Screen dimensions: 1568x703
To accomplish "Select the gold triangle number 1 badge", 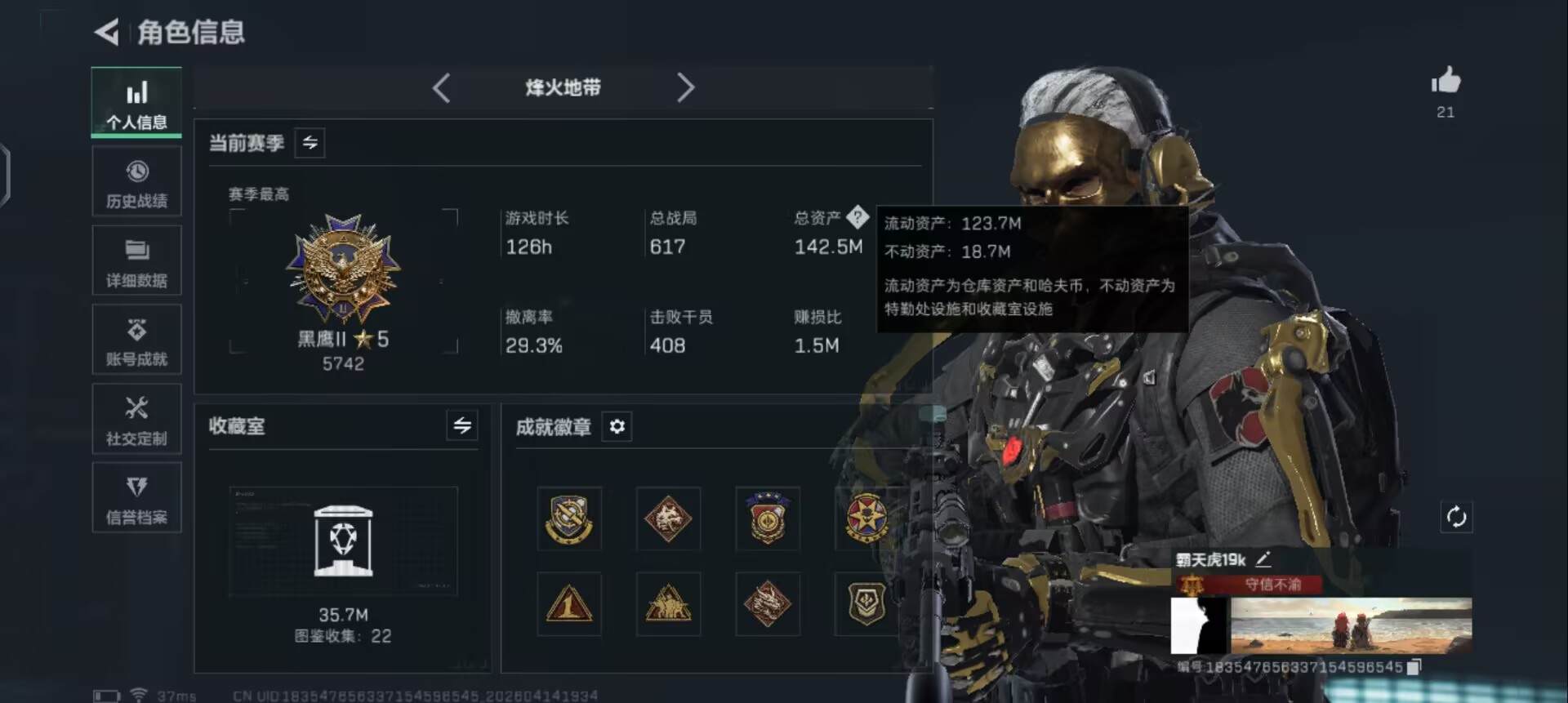I will 569,604.
